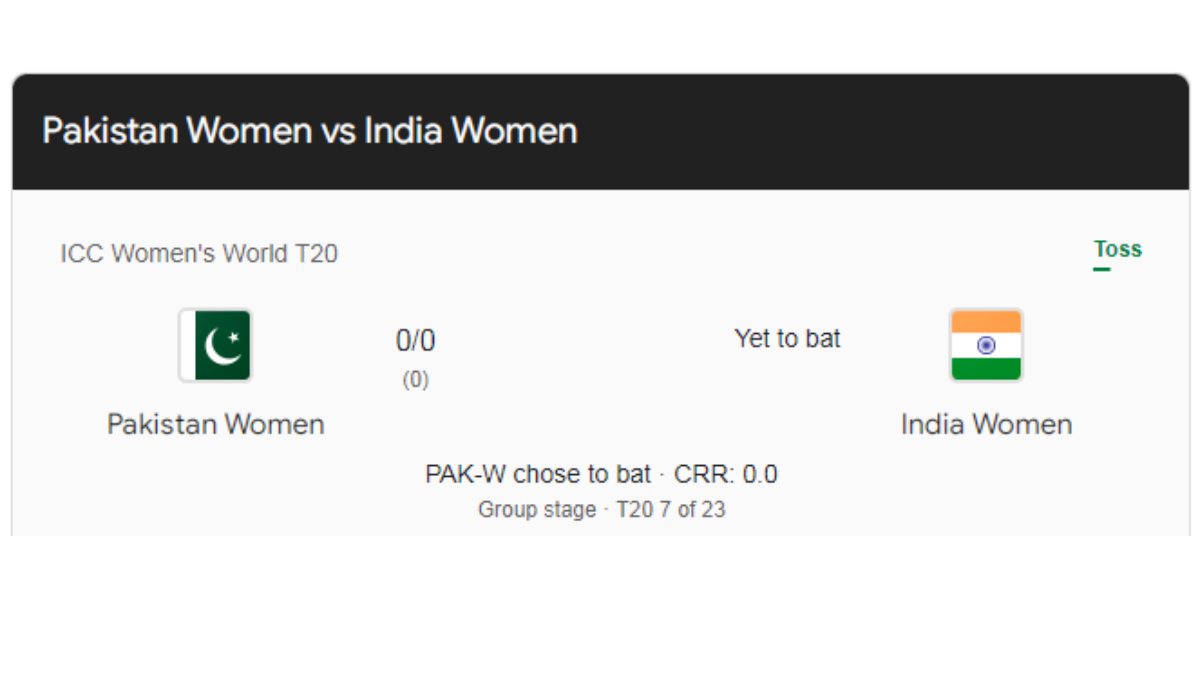The height and width of the screenshot is (675, 1200).
Task: Click the 'Group stage' label
Action: click(537, 509)
